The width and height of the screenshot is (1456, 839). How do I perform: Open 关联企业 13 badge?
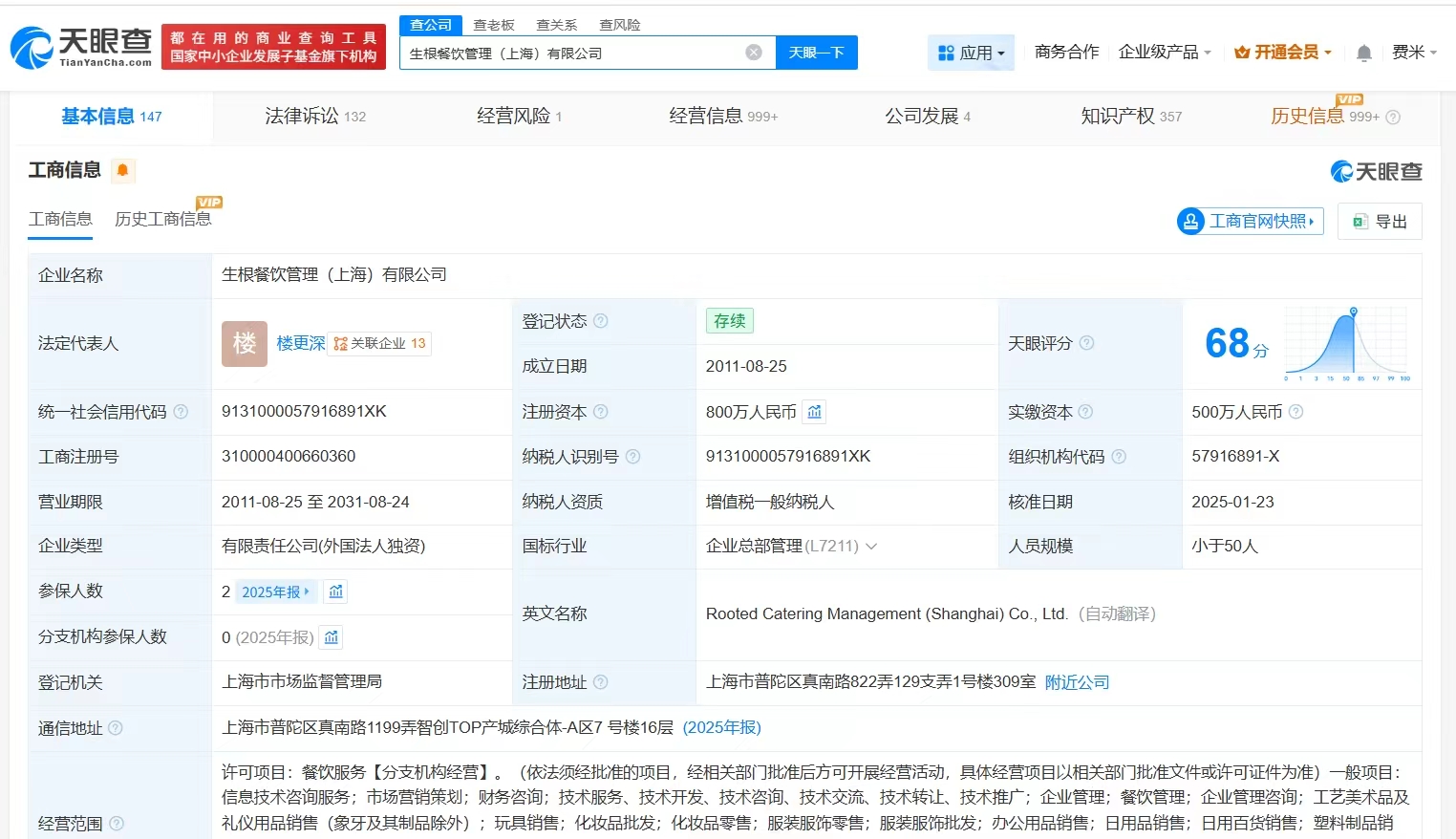click(379, 343)
